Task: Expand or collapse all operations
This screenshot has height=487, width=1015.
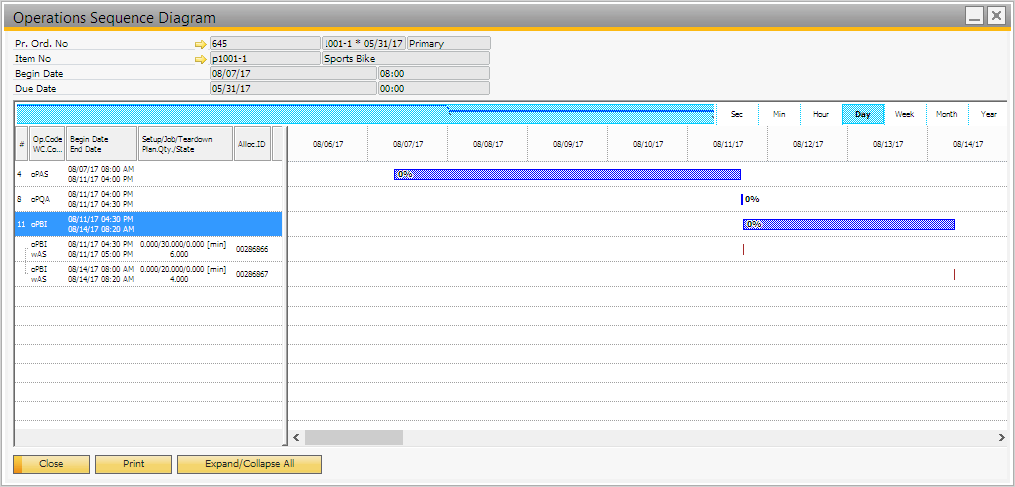Action: pos(249,464)
